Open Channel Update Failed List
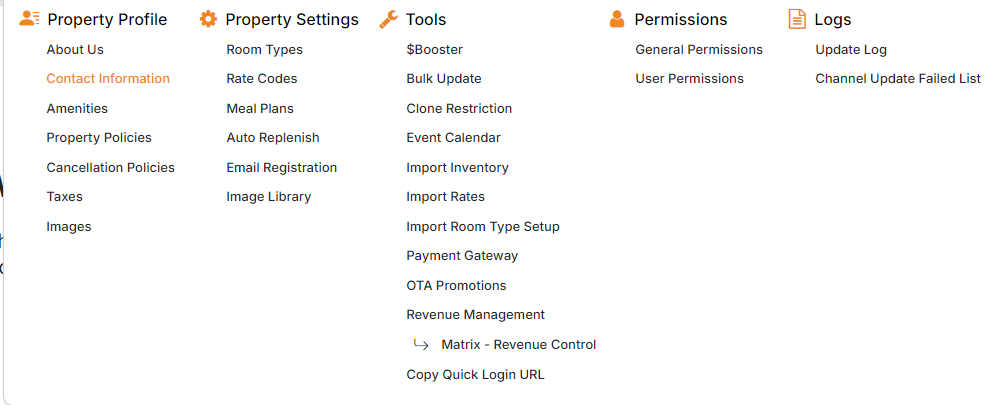This screenshot has height=405, width=990. point(897,79)
